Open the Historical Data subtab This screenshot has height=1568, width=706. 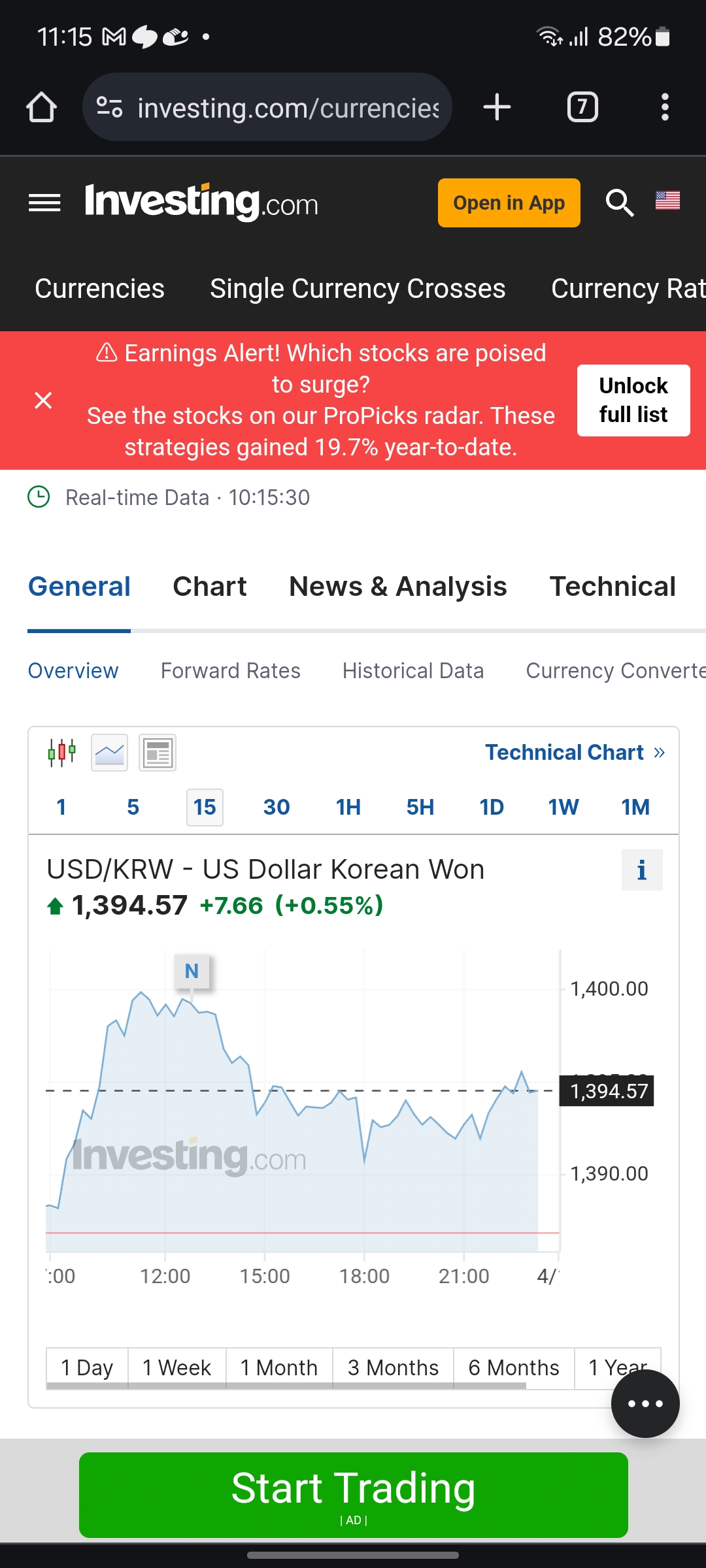click(x=413, y=671)
